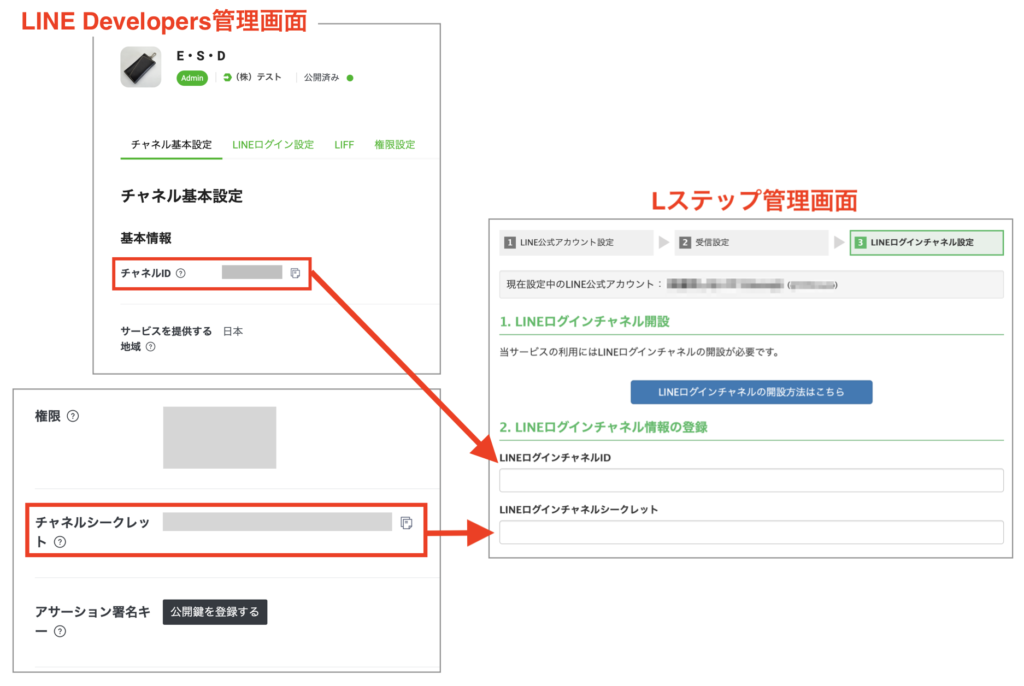Click the help icon beside チャネルID
Screen dimensions: 1024x686
(x=181, y=273)
